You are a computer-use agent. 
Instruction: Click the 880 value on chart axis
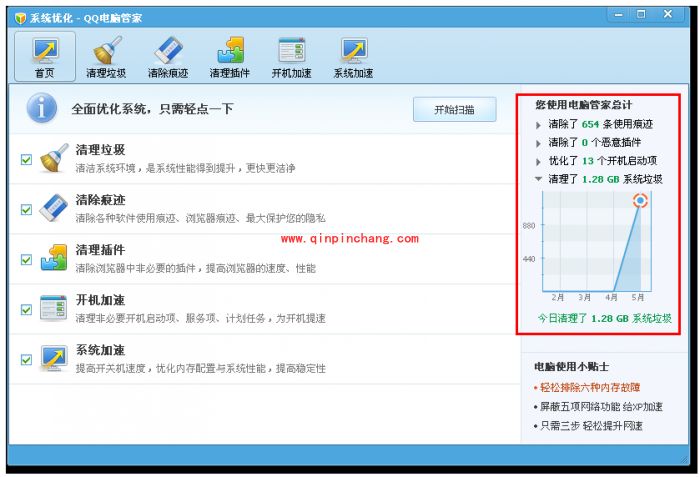pyautogui.click(x=529, y=226)
